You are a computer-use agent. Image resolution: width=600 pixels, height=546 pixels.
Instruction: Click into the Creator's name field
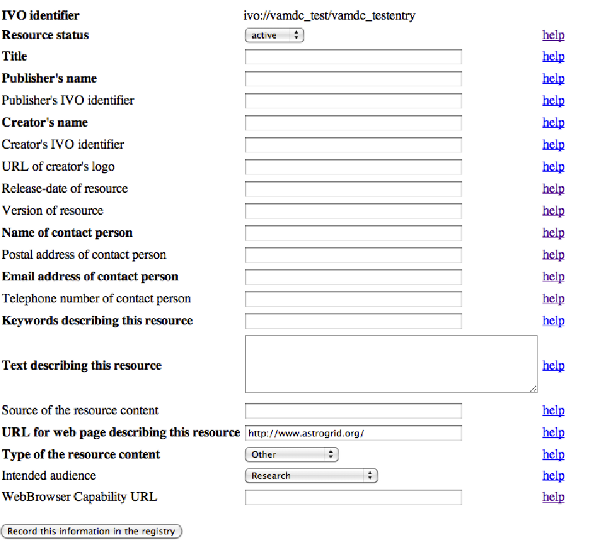pos(353,123)
